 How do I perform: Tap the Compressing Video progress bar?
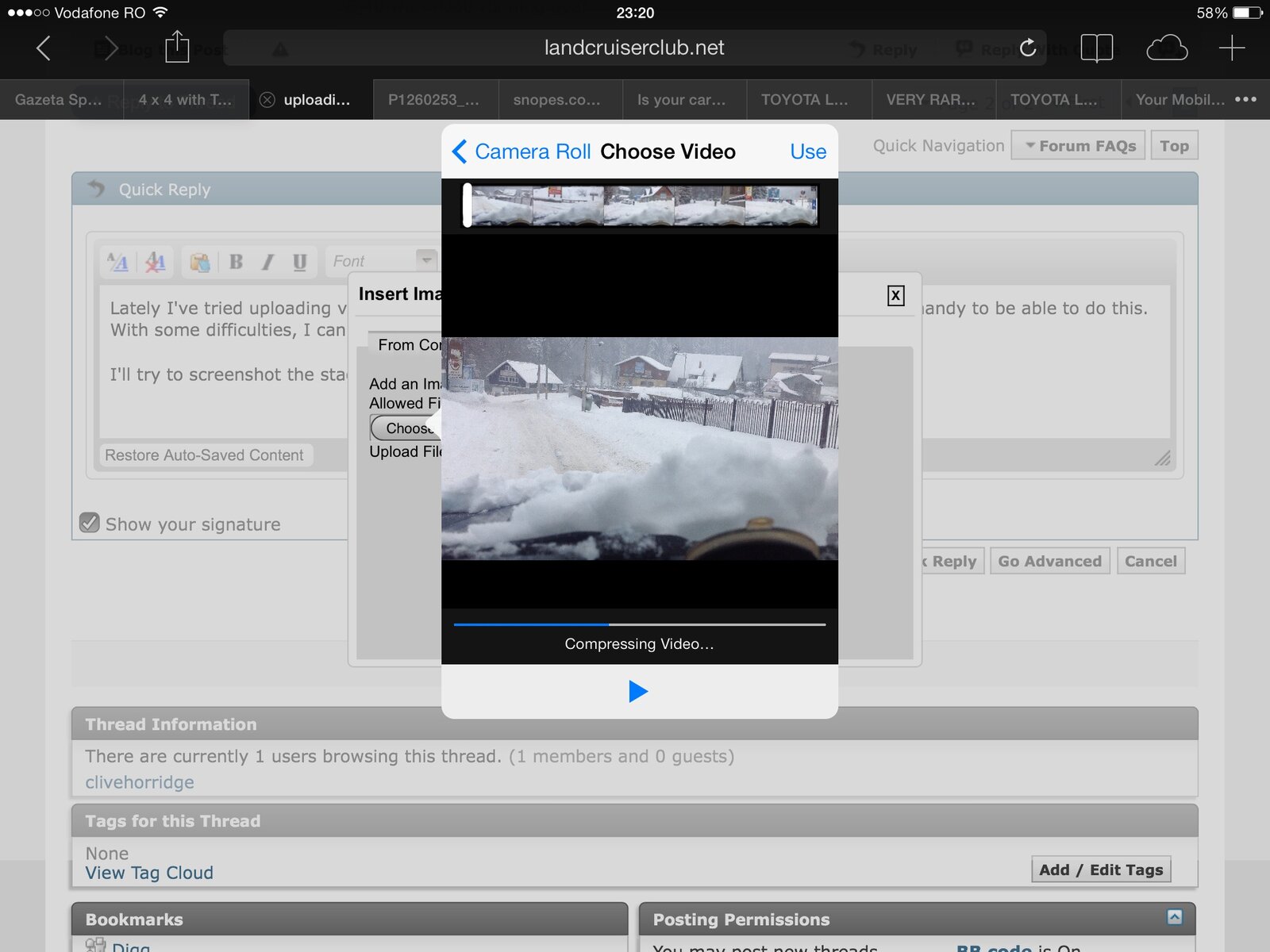point(640,624)
